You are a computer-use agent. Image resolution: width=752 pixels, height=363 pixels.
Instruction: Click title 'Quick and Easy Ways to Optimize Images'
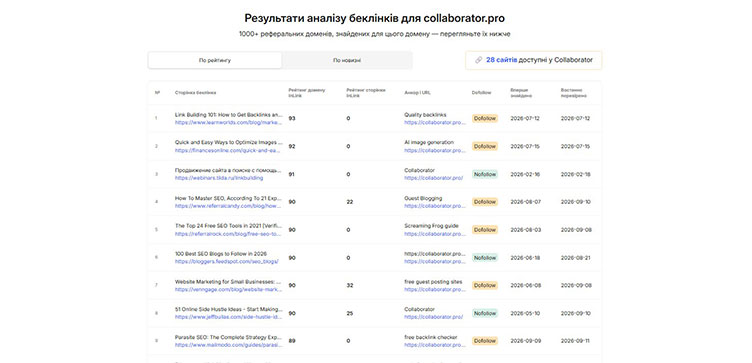pyautogui.click(x=229, y=142)
